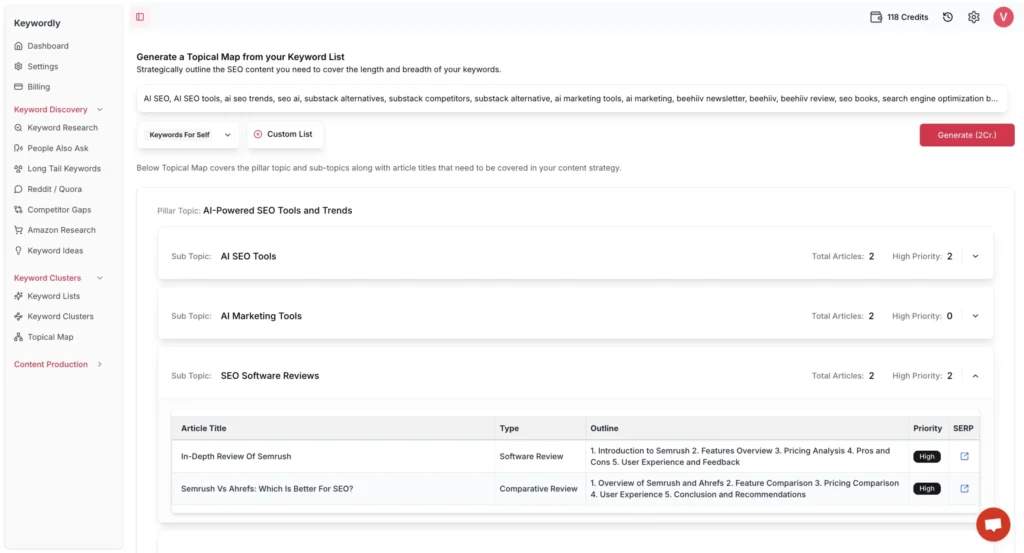Expand the Content Production section
This screenshot has height=553, width=1024.
[99, 365]
